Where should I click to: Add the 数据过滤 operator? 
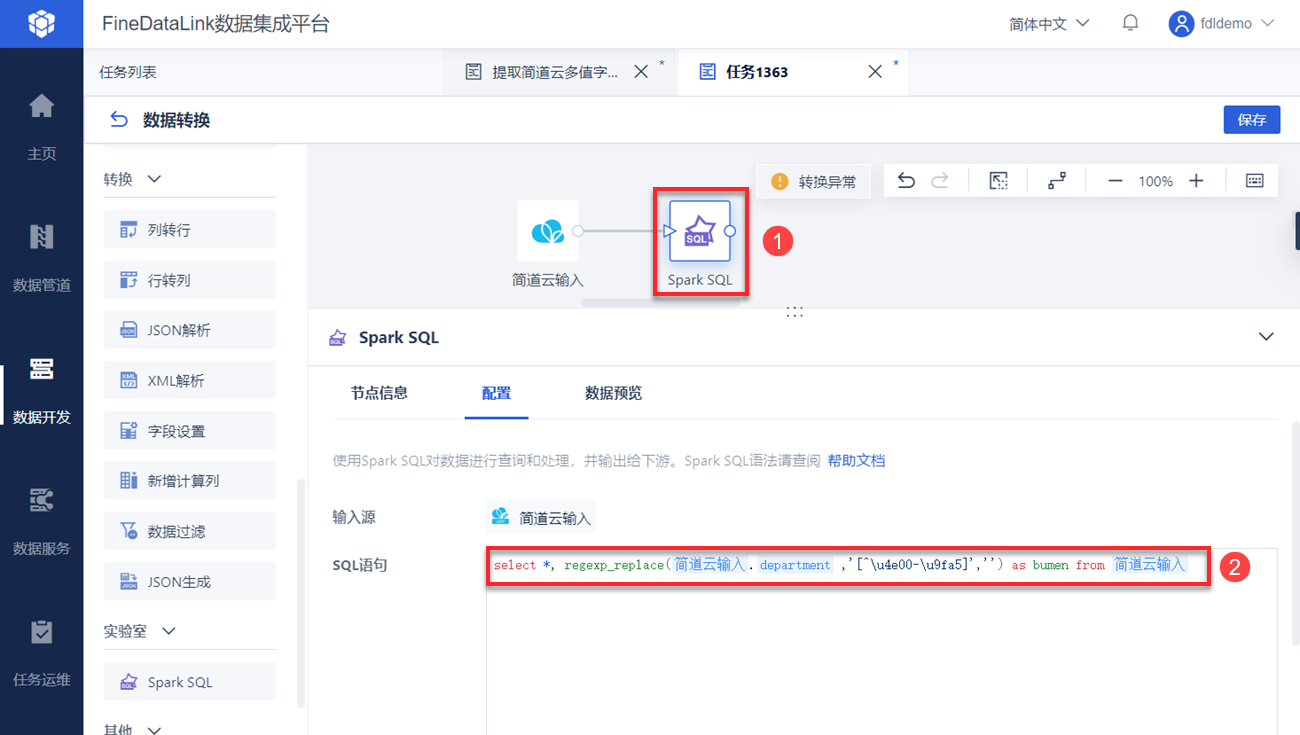[190, 531]
